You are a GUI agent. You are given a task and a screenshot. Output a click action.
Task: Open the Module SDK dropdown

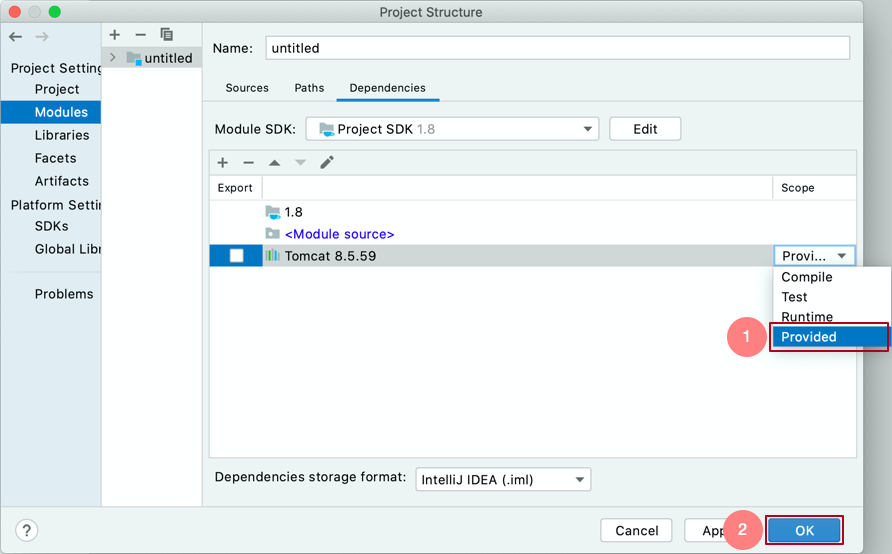452,129
